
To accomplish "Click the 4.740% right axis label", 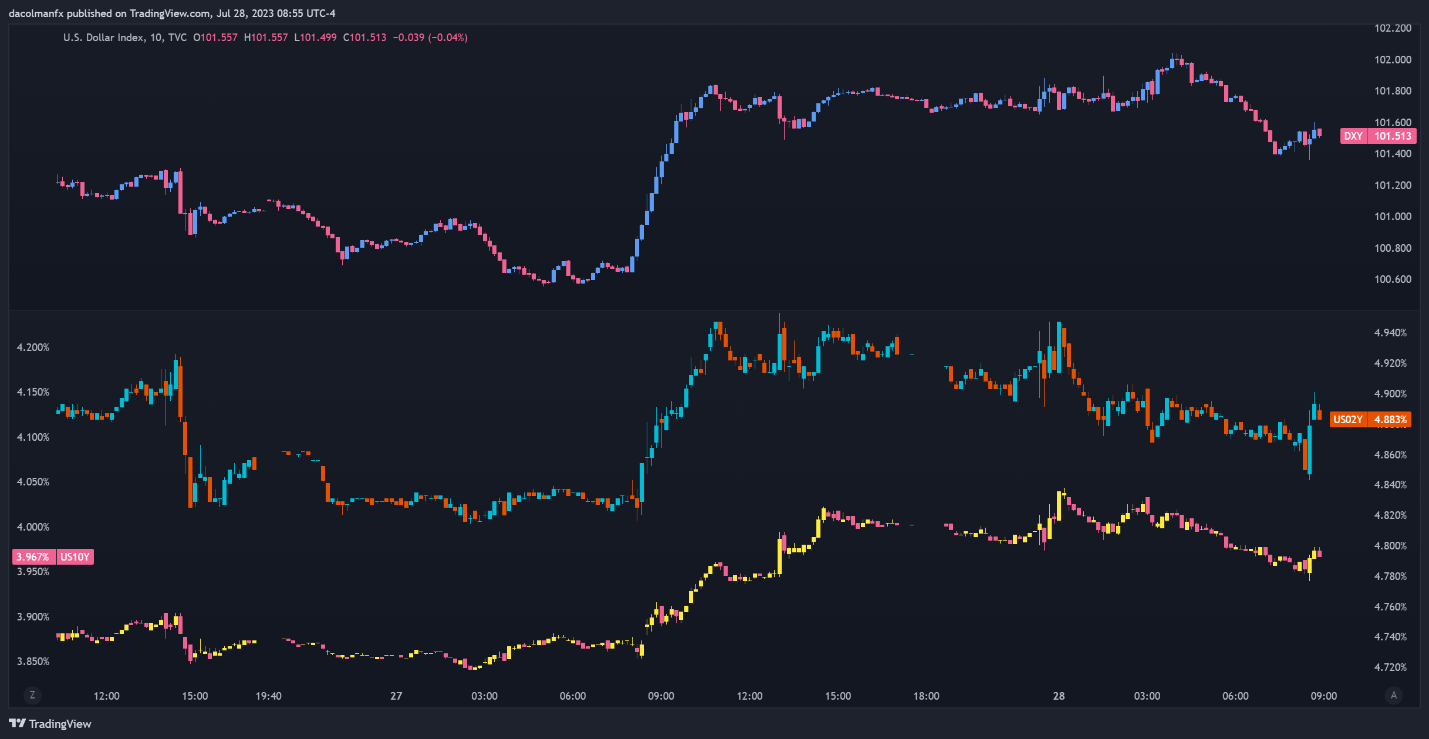I will click(x=1391, y=636).
